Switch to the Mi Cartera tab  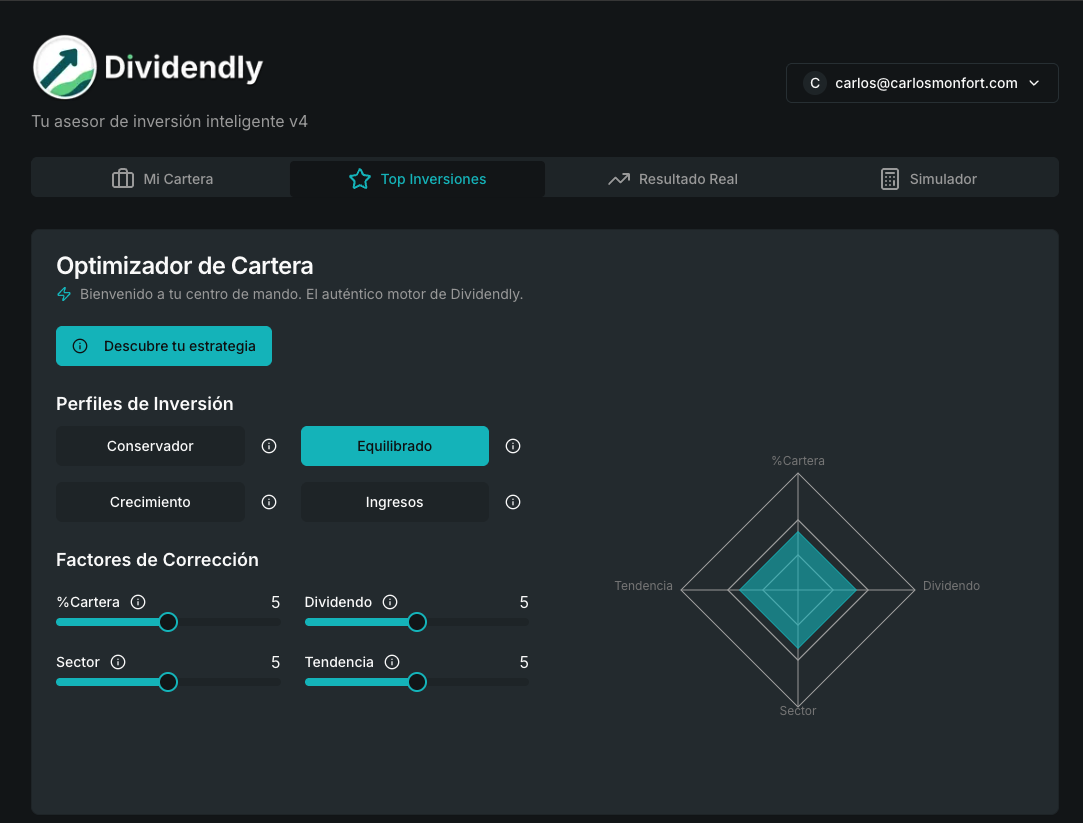point(162,179)
